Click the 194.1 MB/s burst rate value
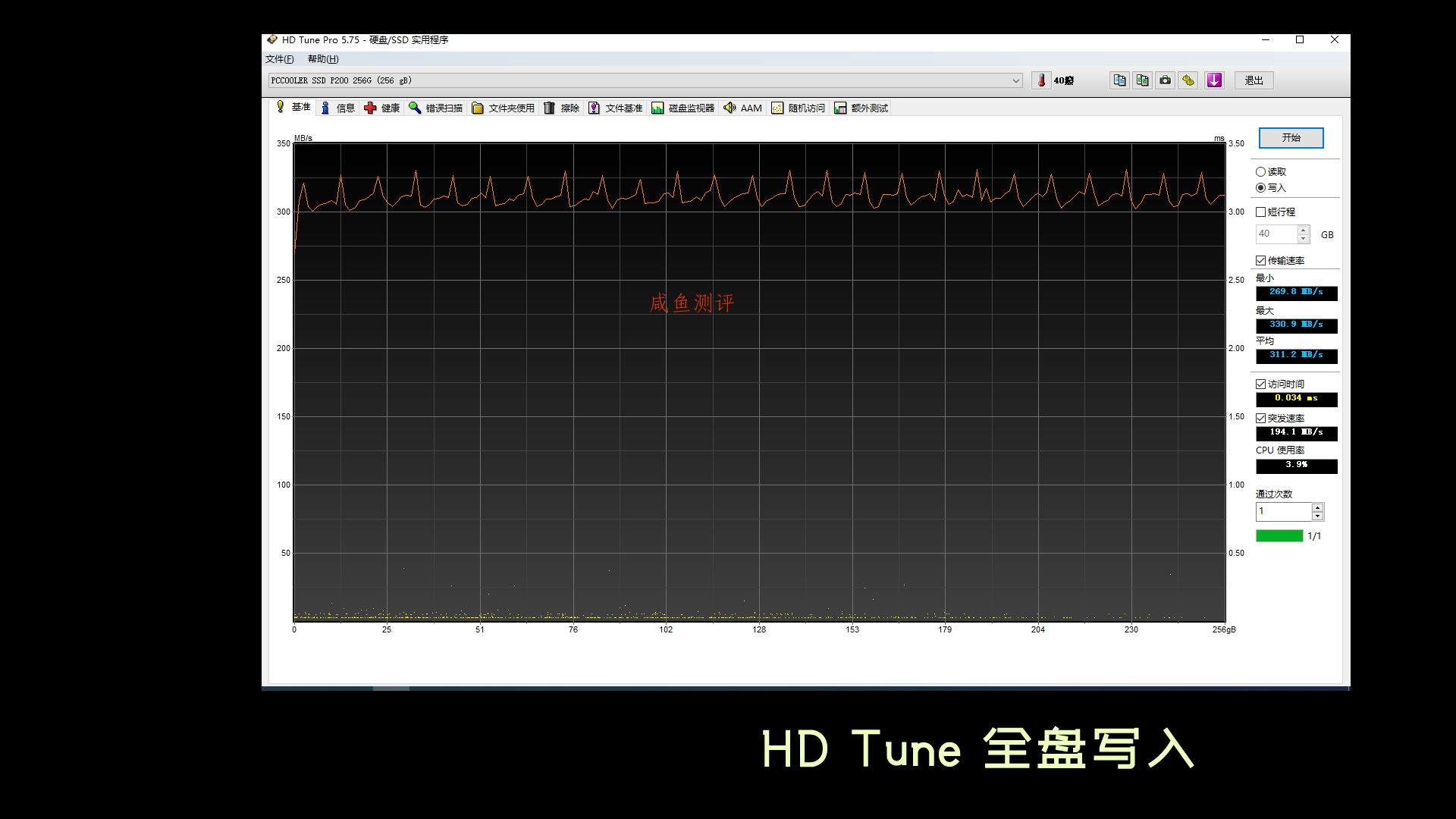1456x819 pixels. tap(1296, 433)
